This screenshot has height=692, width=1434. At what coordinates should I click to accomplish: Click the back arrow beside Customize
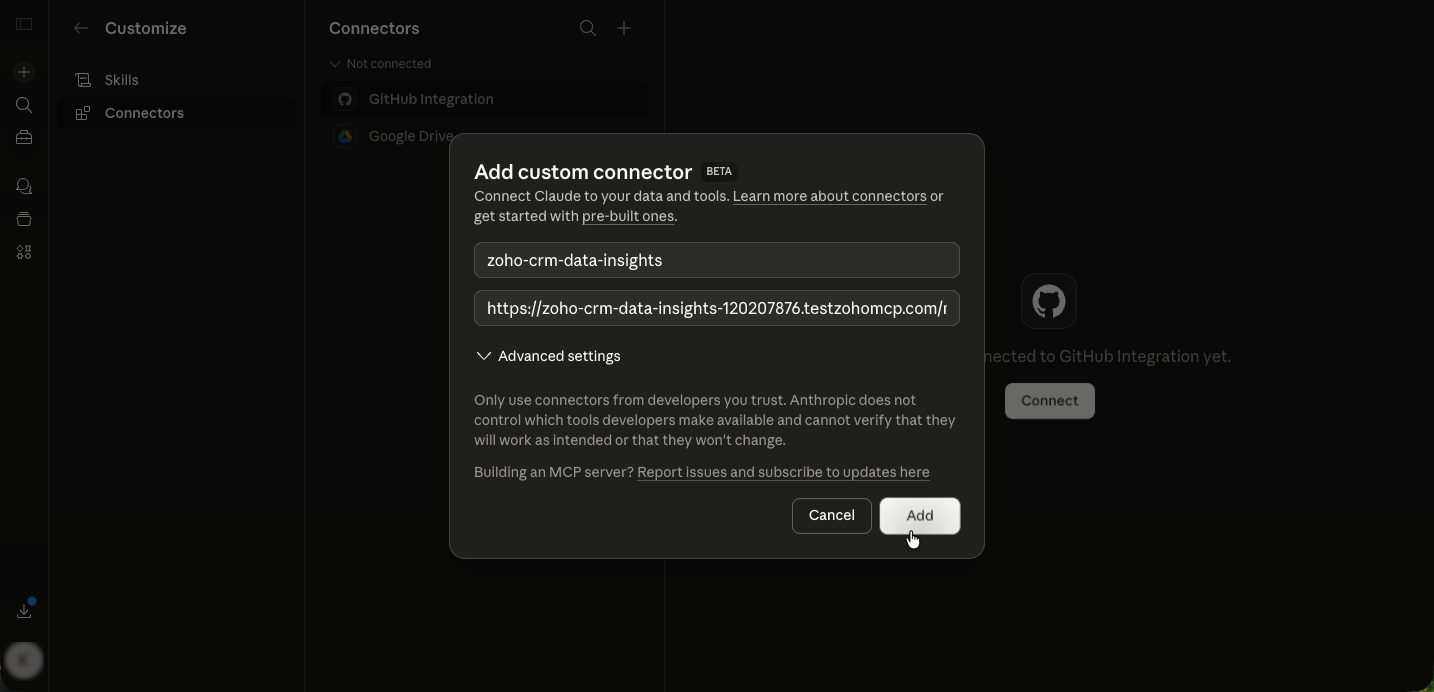click(81, 28)
